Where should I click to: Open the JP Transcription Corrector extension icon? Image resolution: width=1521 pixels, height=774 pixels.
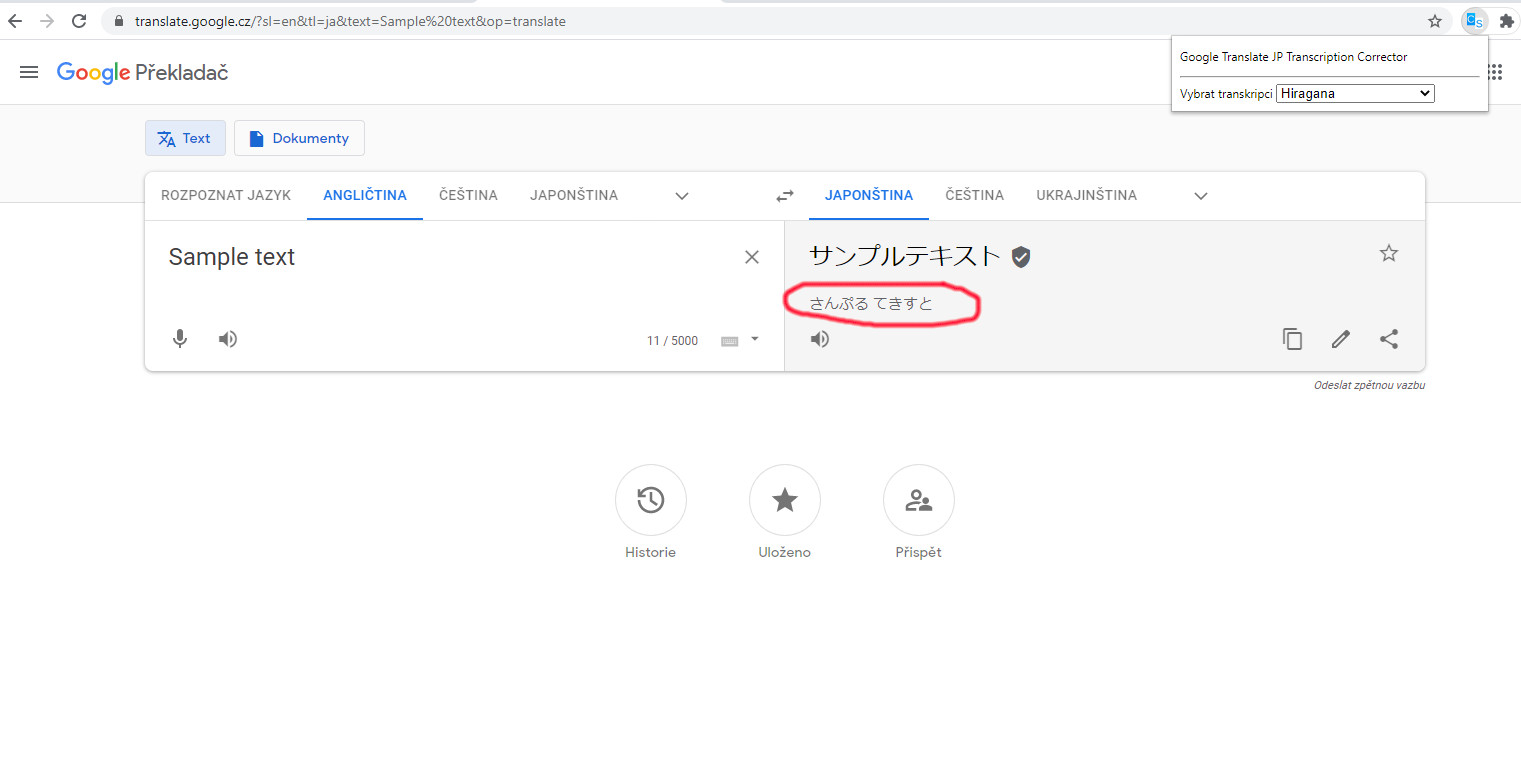[x=1474, y=21]
